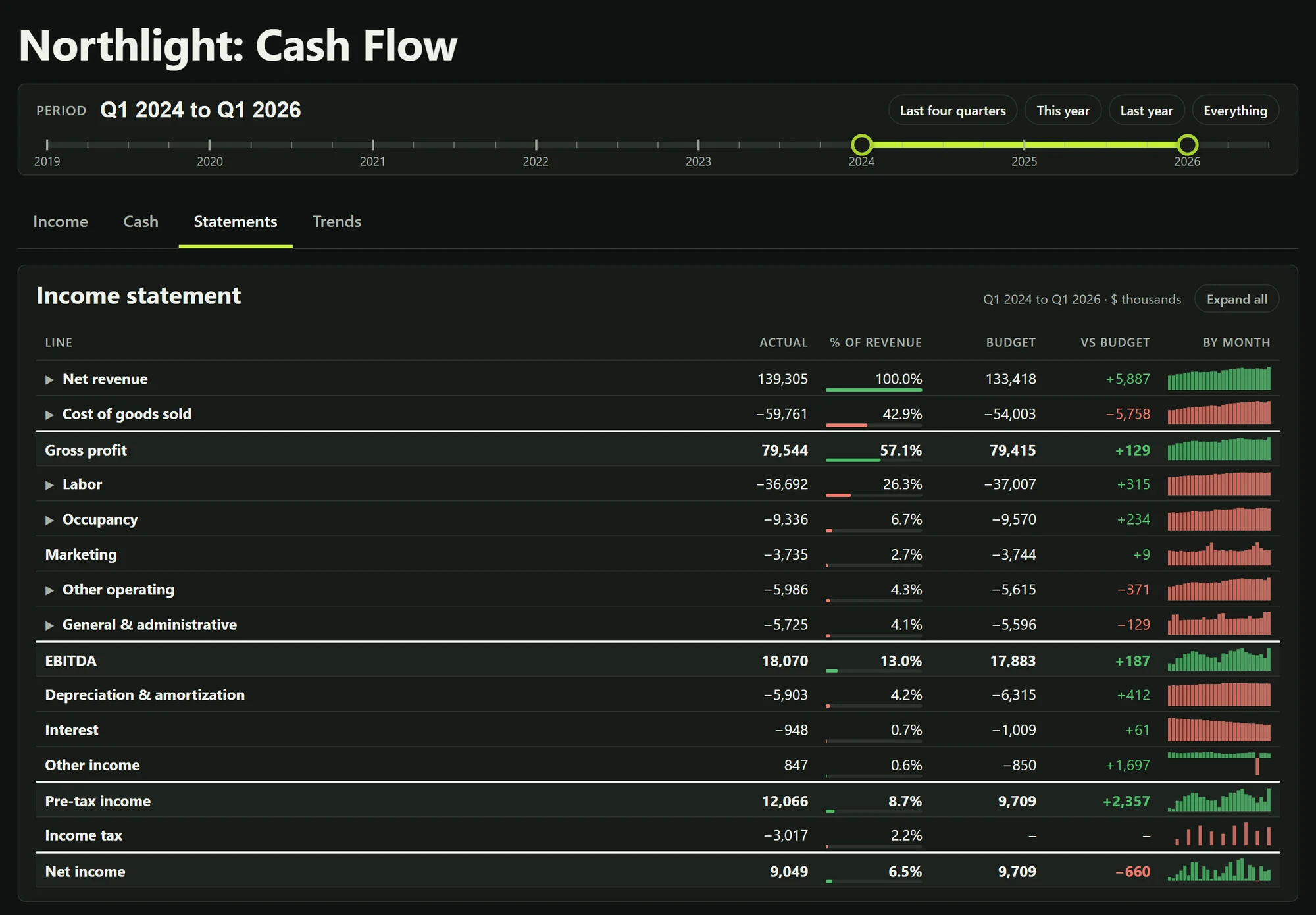The image size is (1316, 915).
Task: Click the ACTUAL column header
Action: (783, 343)
